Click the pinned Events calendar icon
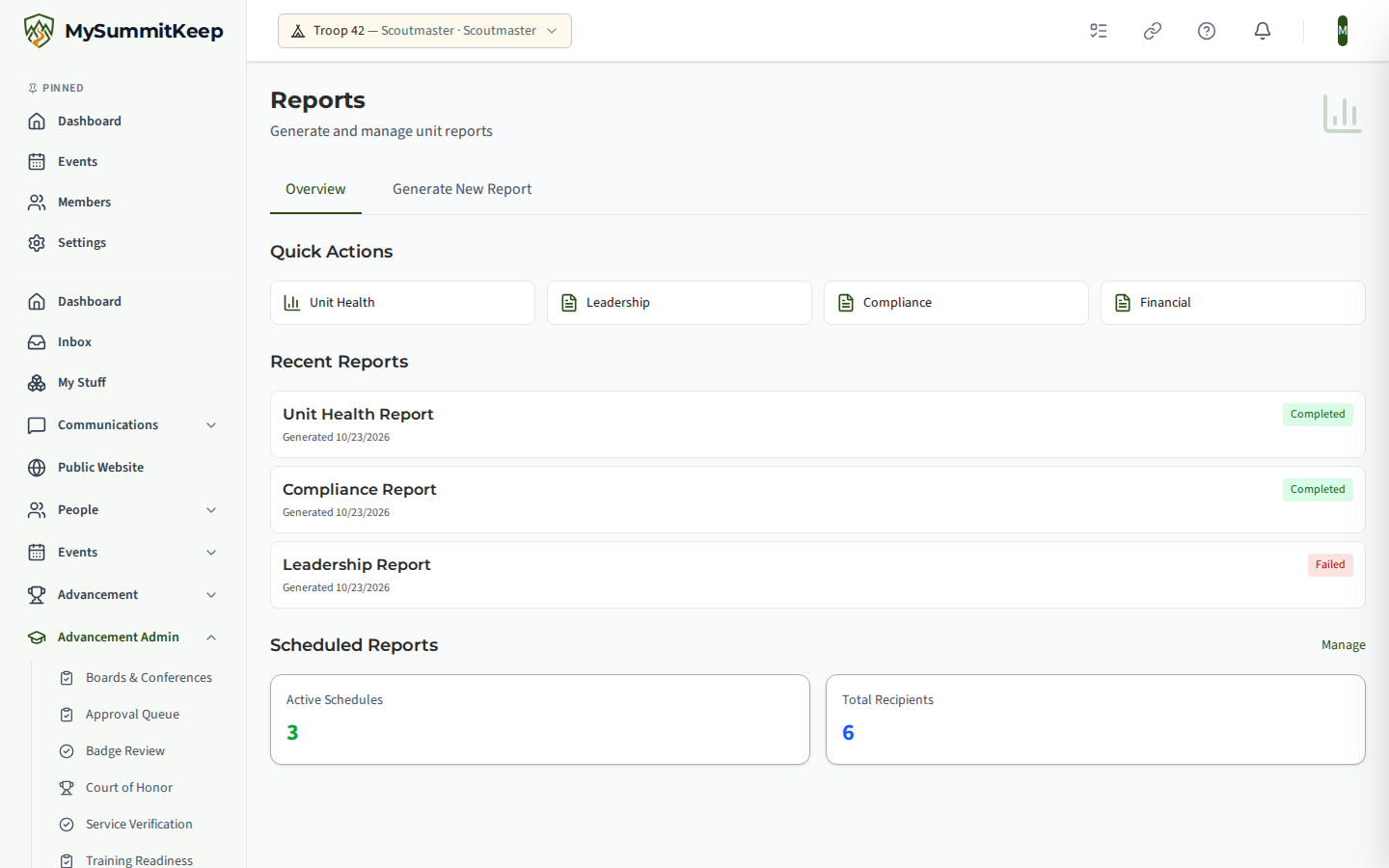The height and width of the screenshot is (868, 1389). click(x=37, y=162)
